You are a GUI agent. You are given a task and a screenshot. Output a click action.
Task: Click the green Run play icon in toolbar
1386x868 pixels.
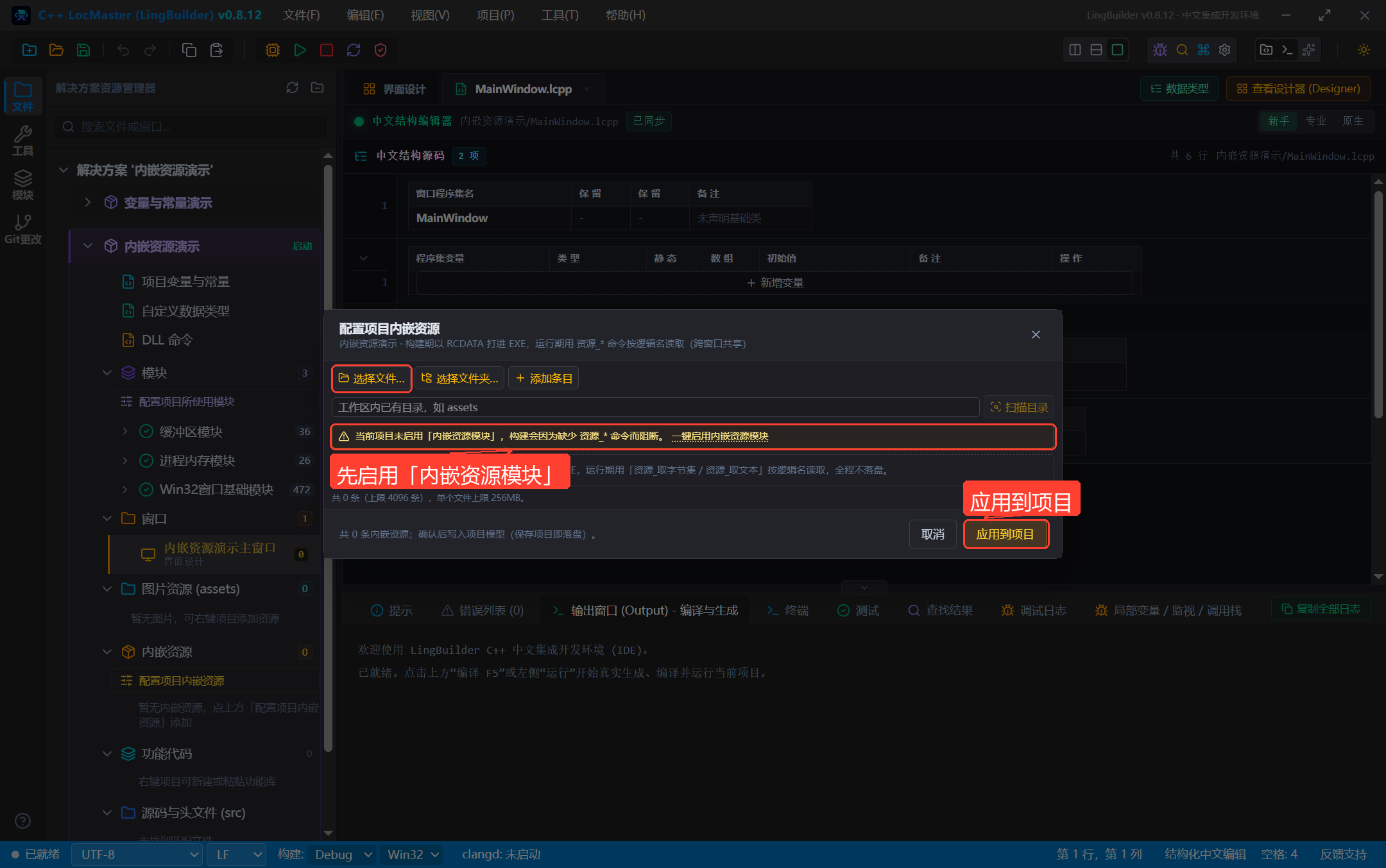300,50
